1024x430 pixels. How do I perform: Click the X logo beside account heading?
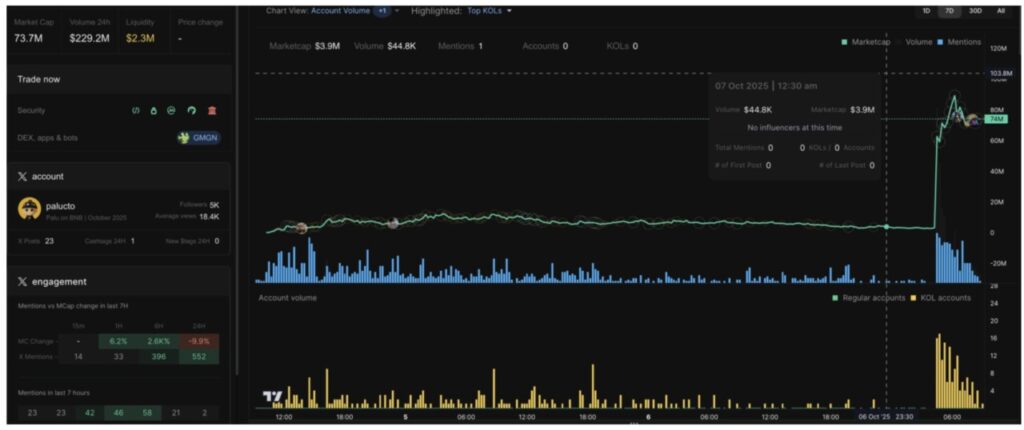coord(22,176)
